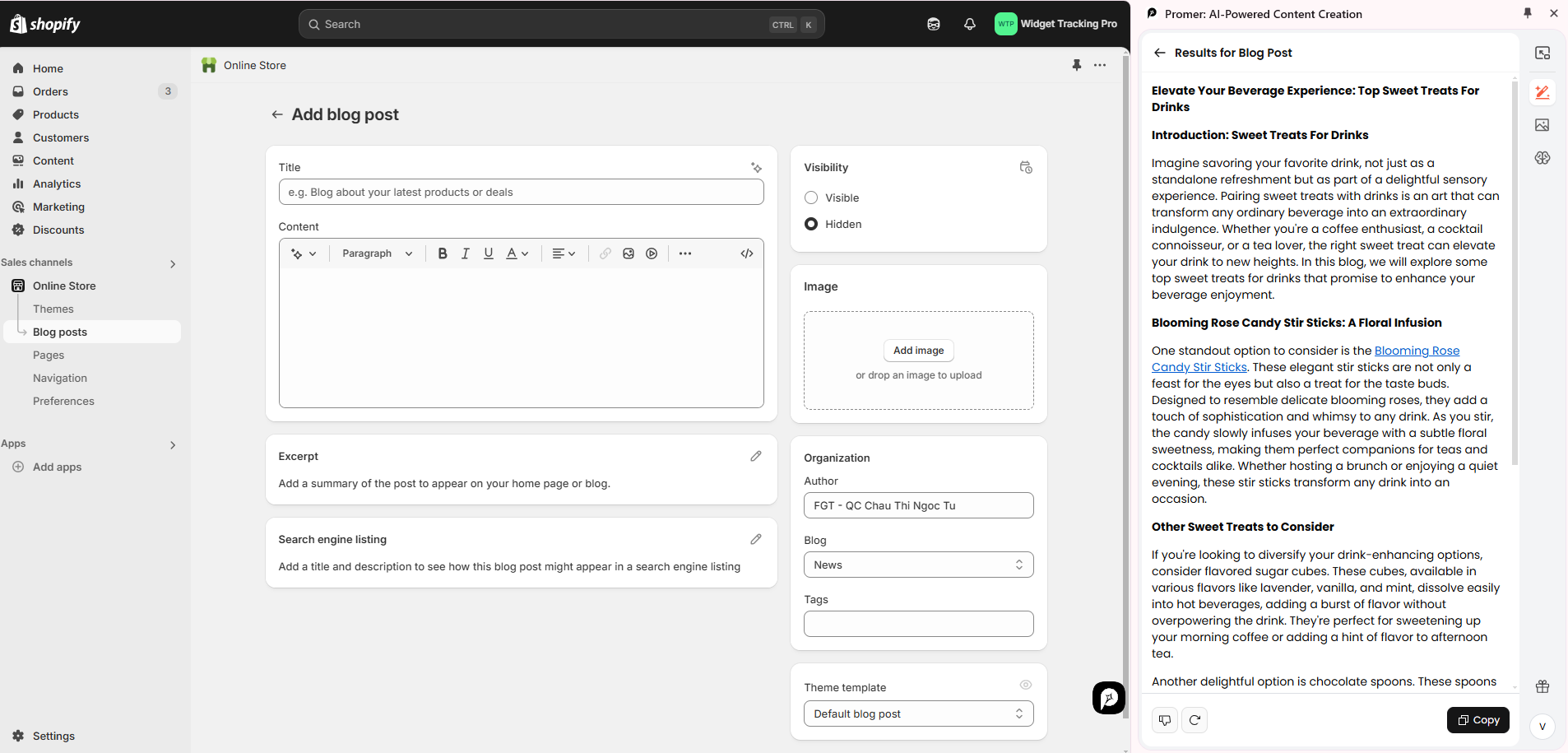Select the Visible radio option

click(811, 198)
